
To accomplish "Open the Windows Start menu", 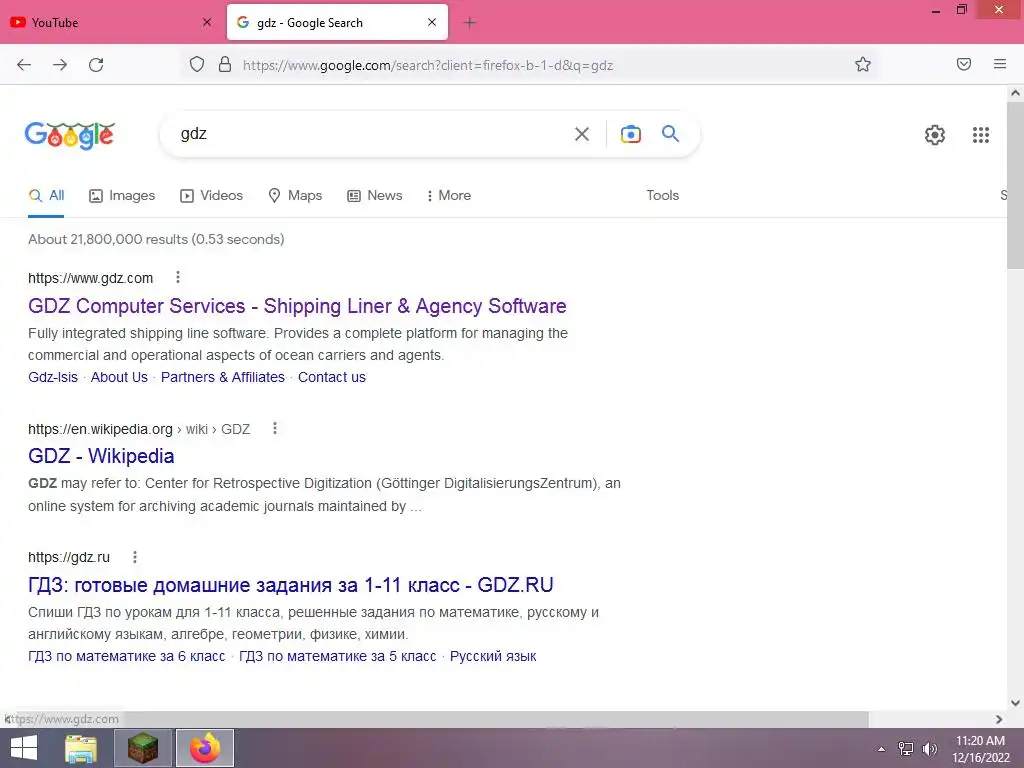I will [x=24, y=748].
